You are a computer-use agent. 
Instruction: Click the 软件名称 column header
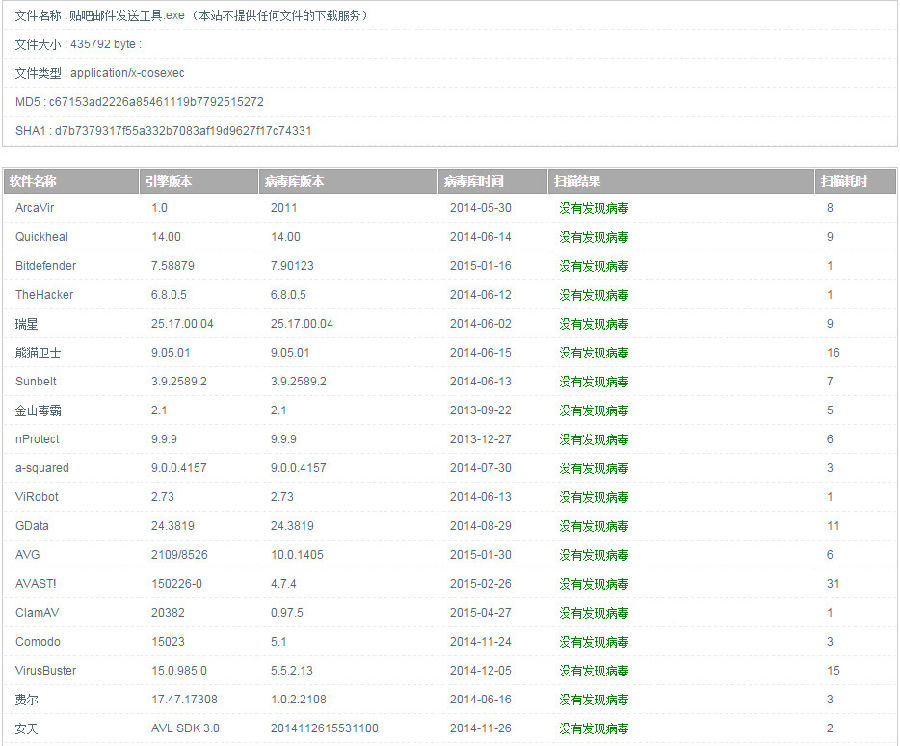33,182
